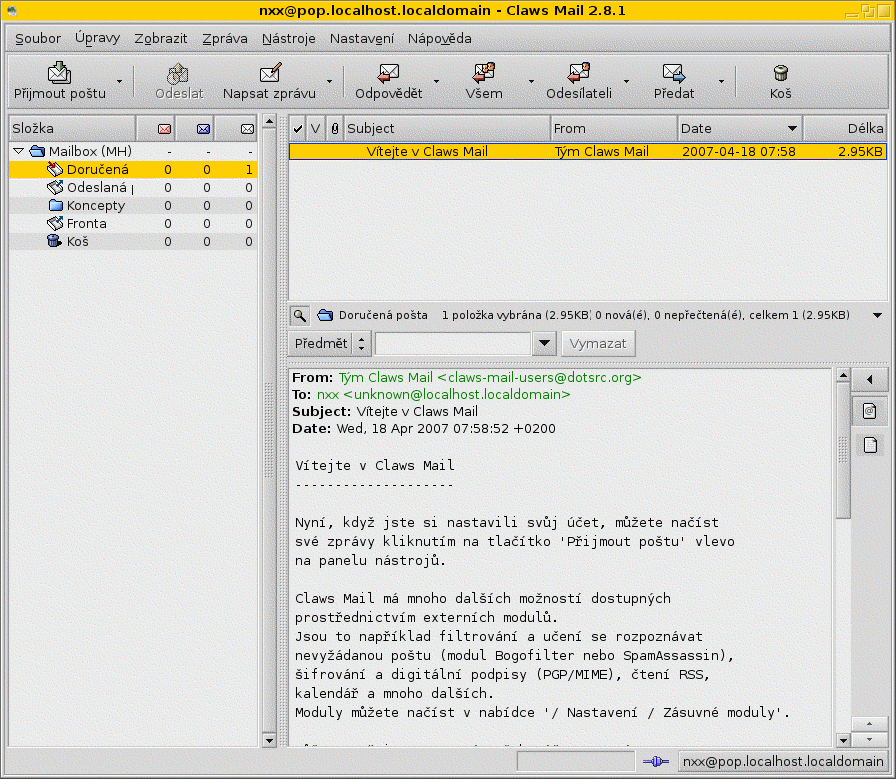Select the Doručená inbox folder

(x=133, y=170)
